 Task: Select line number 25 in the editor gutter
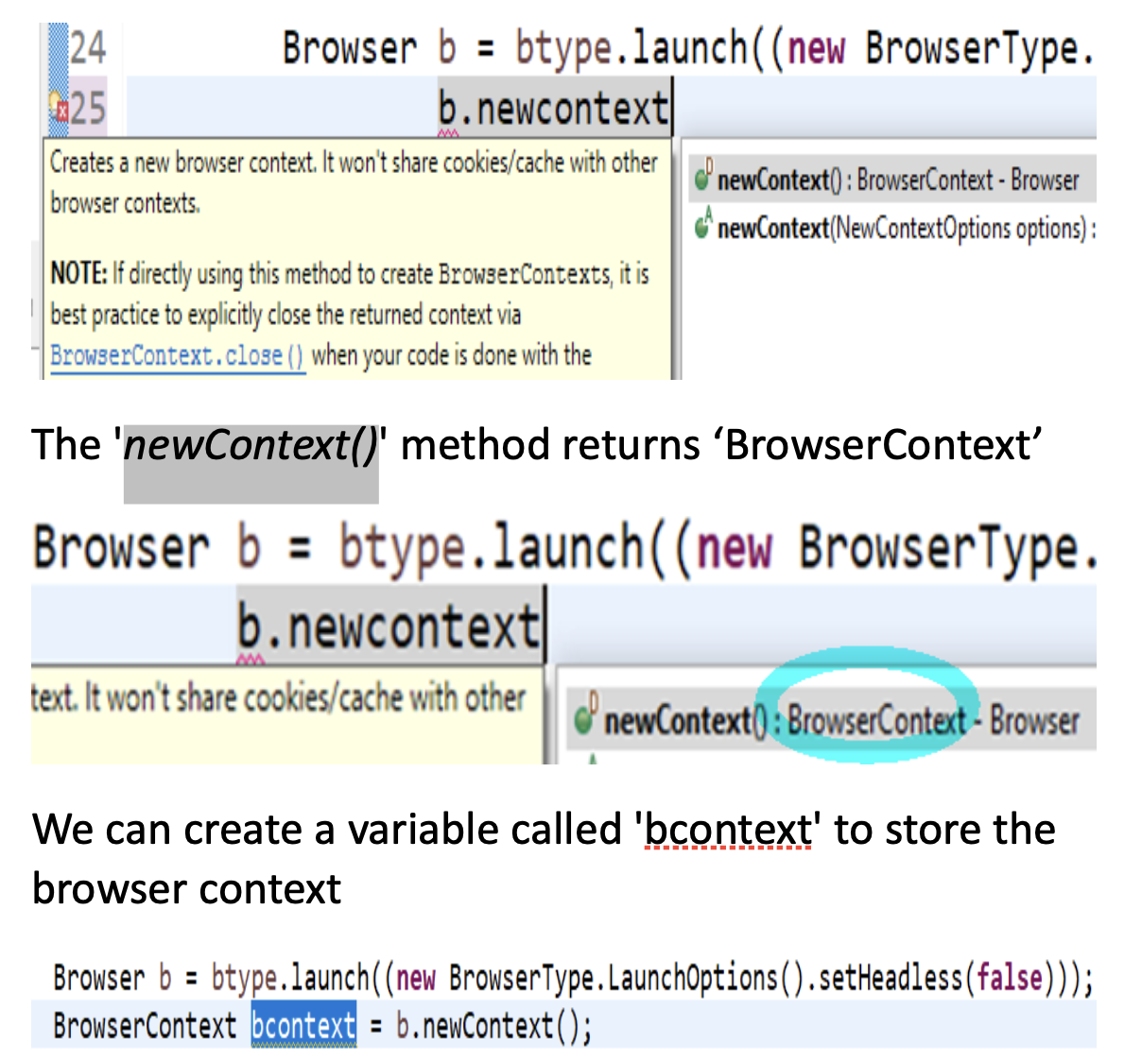coord(89,108)
